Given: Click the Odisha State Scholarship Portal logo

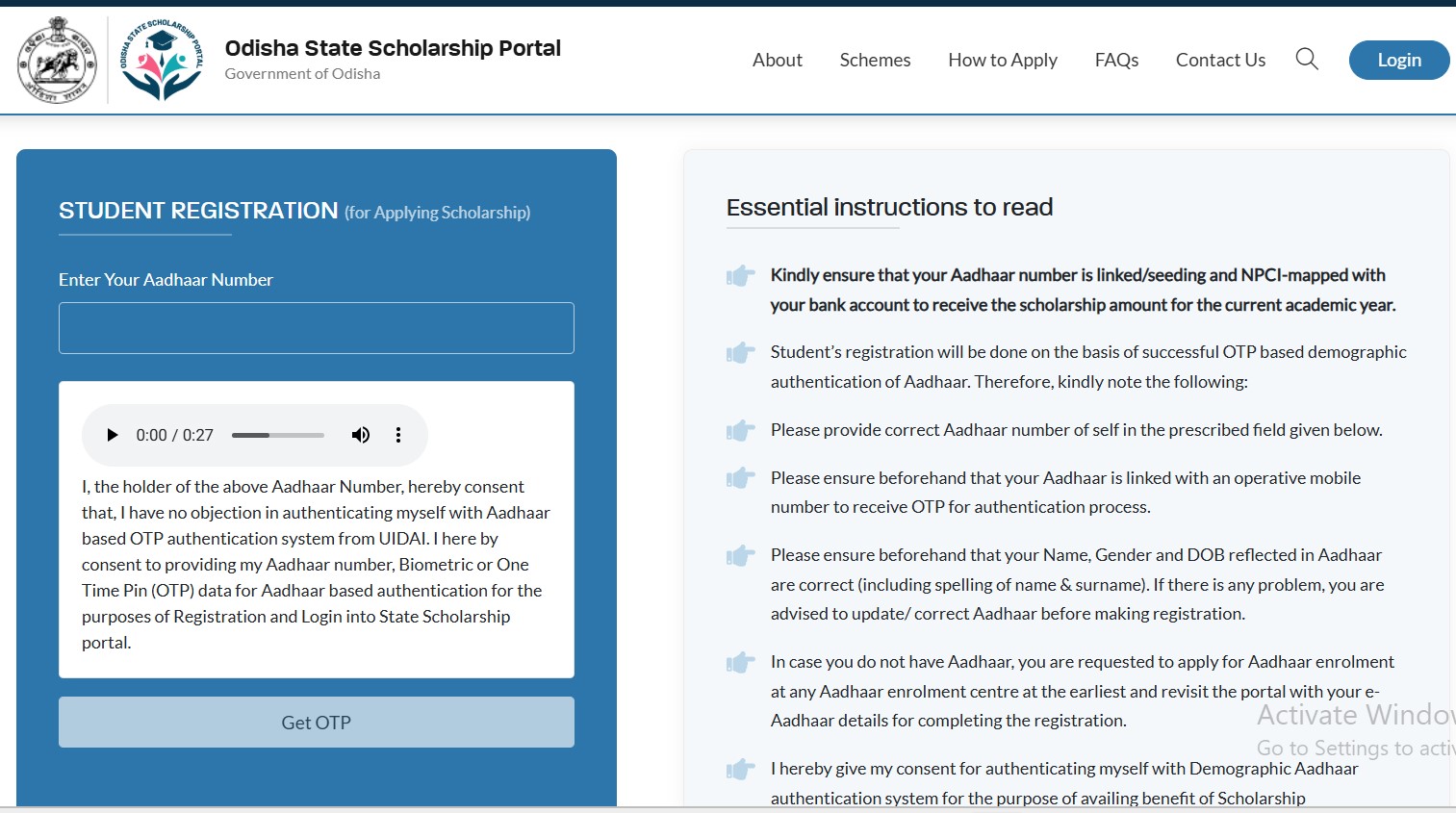Looking at the screenshot, I should (162, 60).
